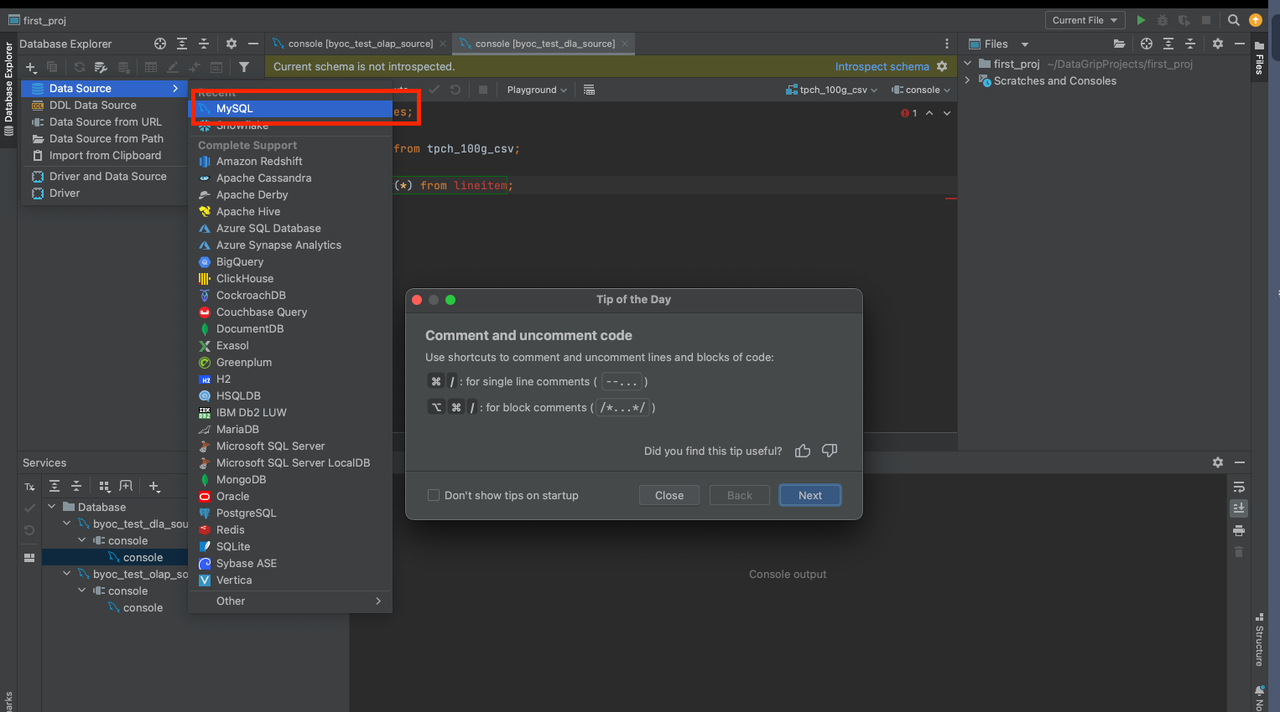Click the green Run button in top toolbar
1280x712 pixels.
point(1141,20)
